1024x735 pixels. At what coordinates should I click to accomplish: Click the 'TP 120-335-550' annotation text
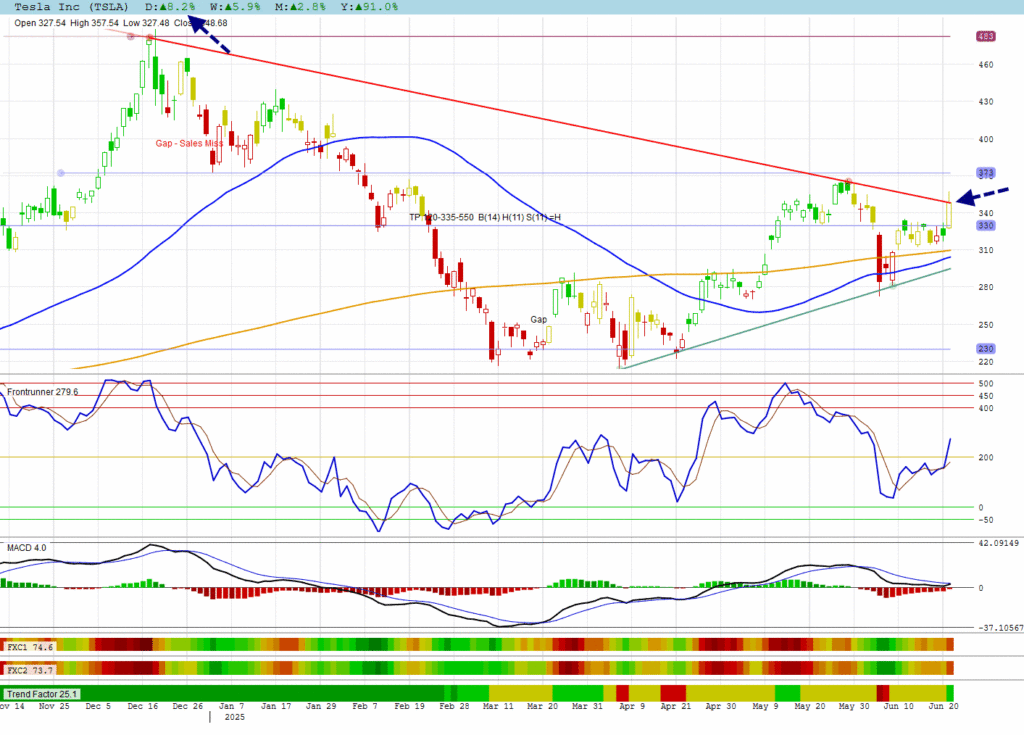coord(441,217)
